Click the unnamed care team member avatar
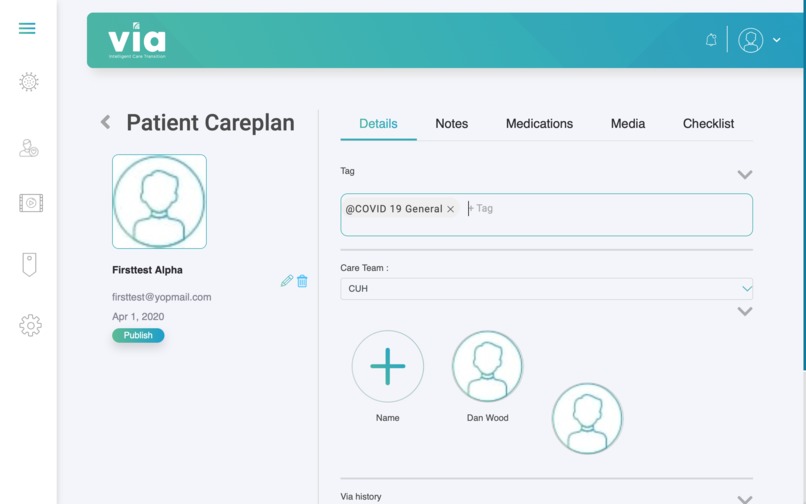 (x=587, y=419)
